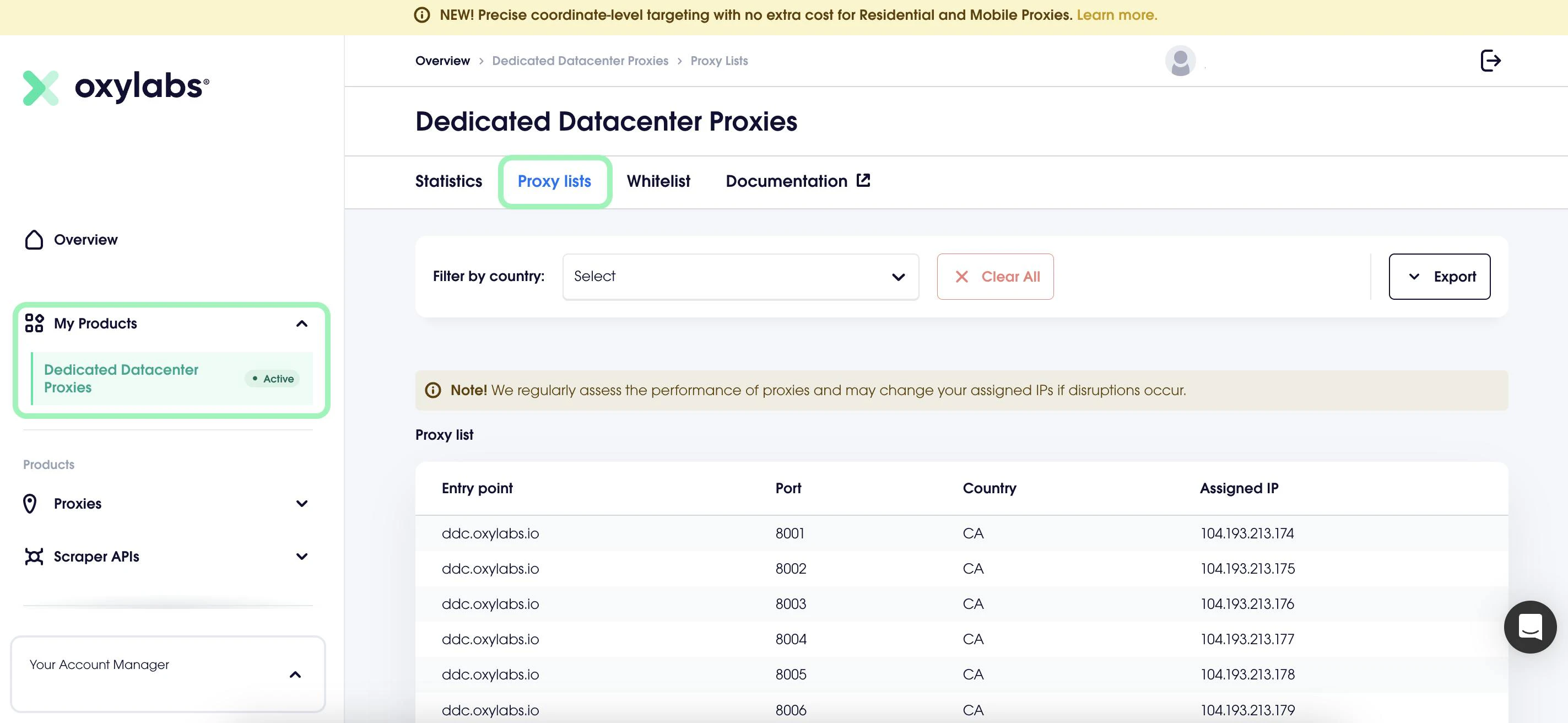Click Dedicated Datacenter Proxies breadcrumb
Viewport: 1568px width, 723px height.
pyautogui.click(x=580, y=61)
